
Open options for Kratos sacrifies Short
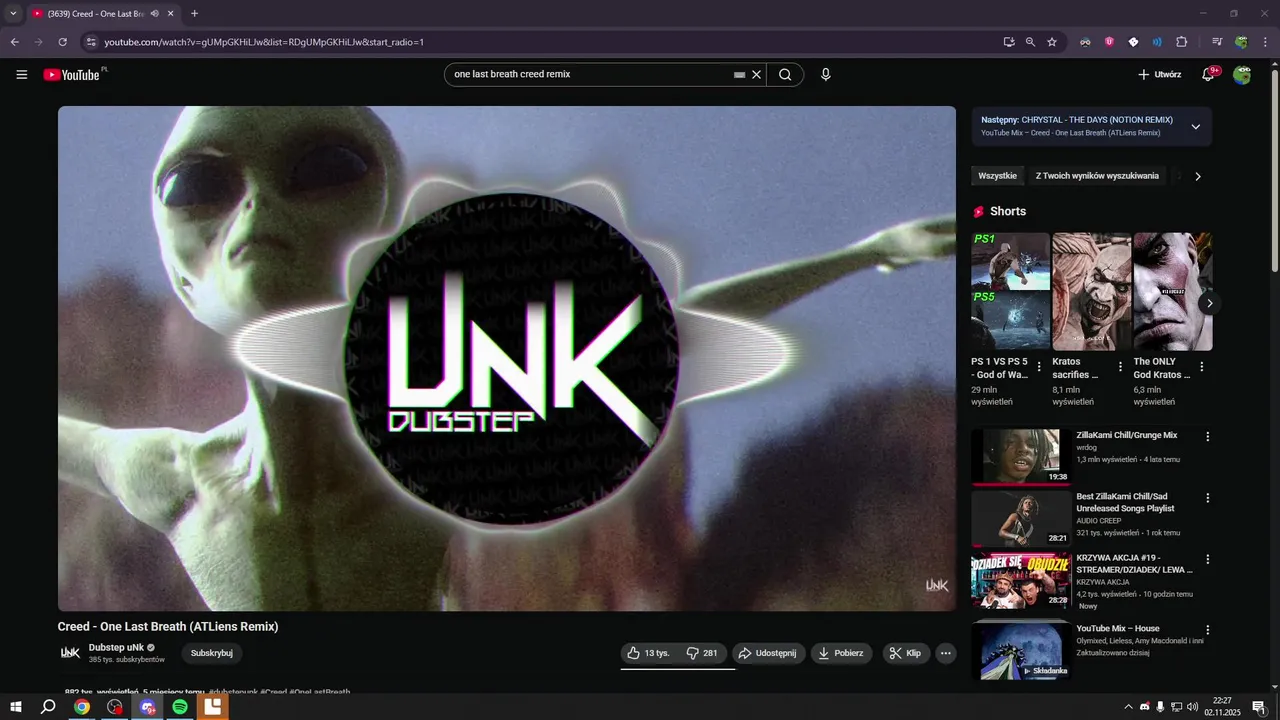1120,367
